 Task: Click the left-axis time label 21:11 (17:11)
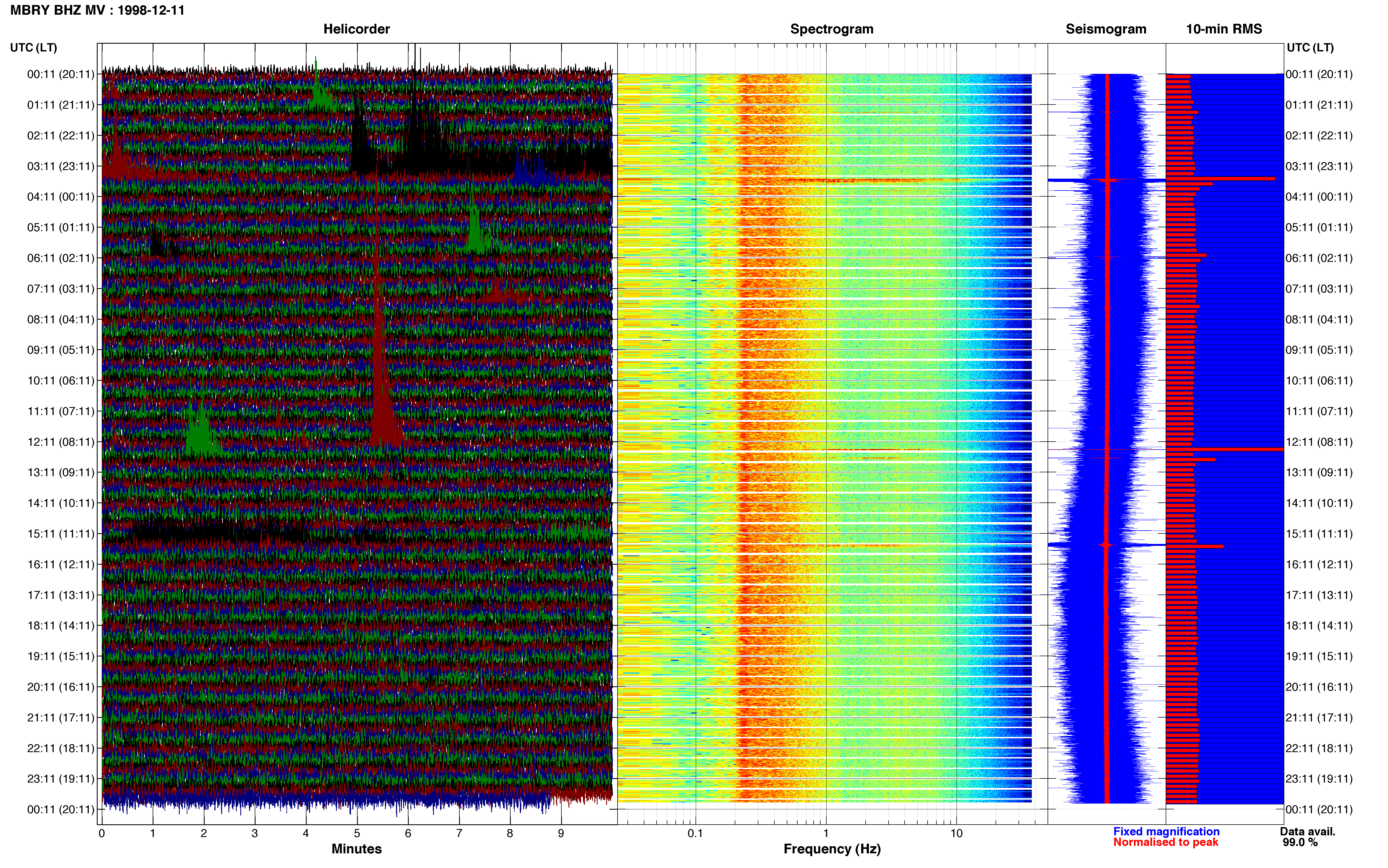tap(60, 718)
